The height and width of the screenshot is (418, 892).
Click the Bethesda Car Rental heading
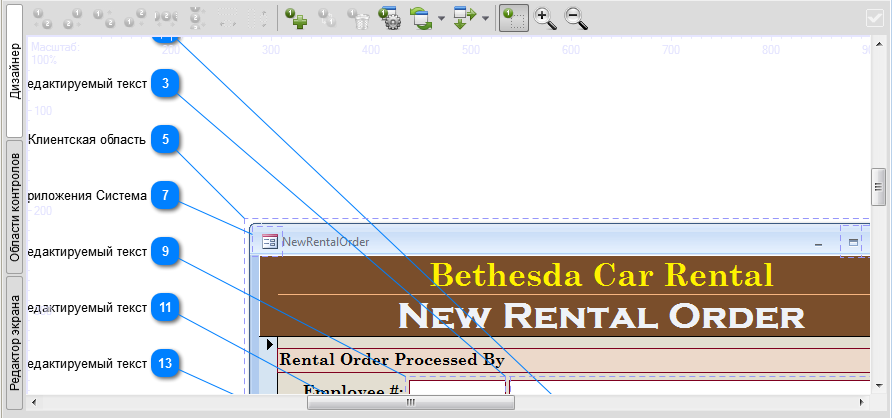[602, 275]
